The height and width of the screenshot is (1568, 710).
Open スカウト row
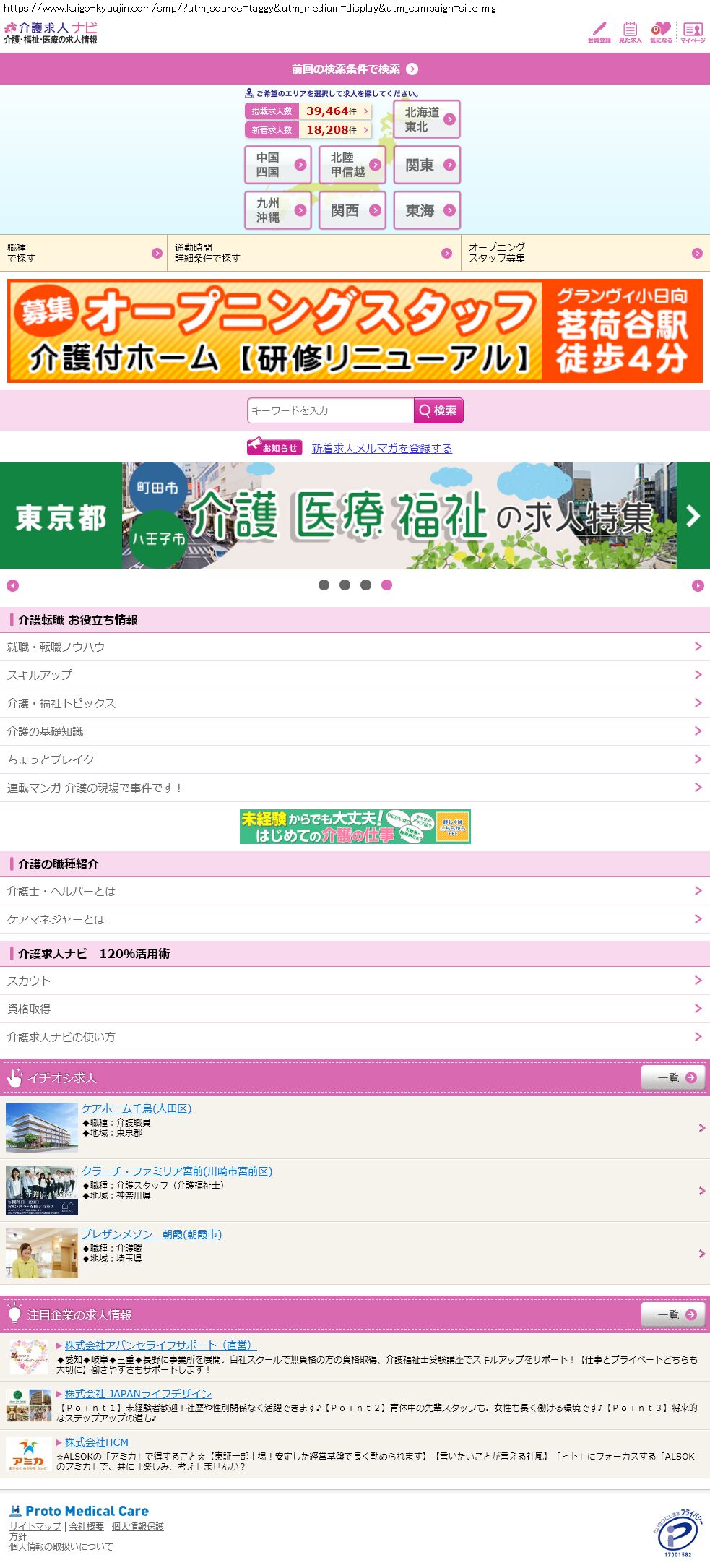355,981
